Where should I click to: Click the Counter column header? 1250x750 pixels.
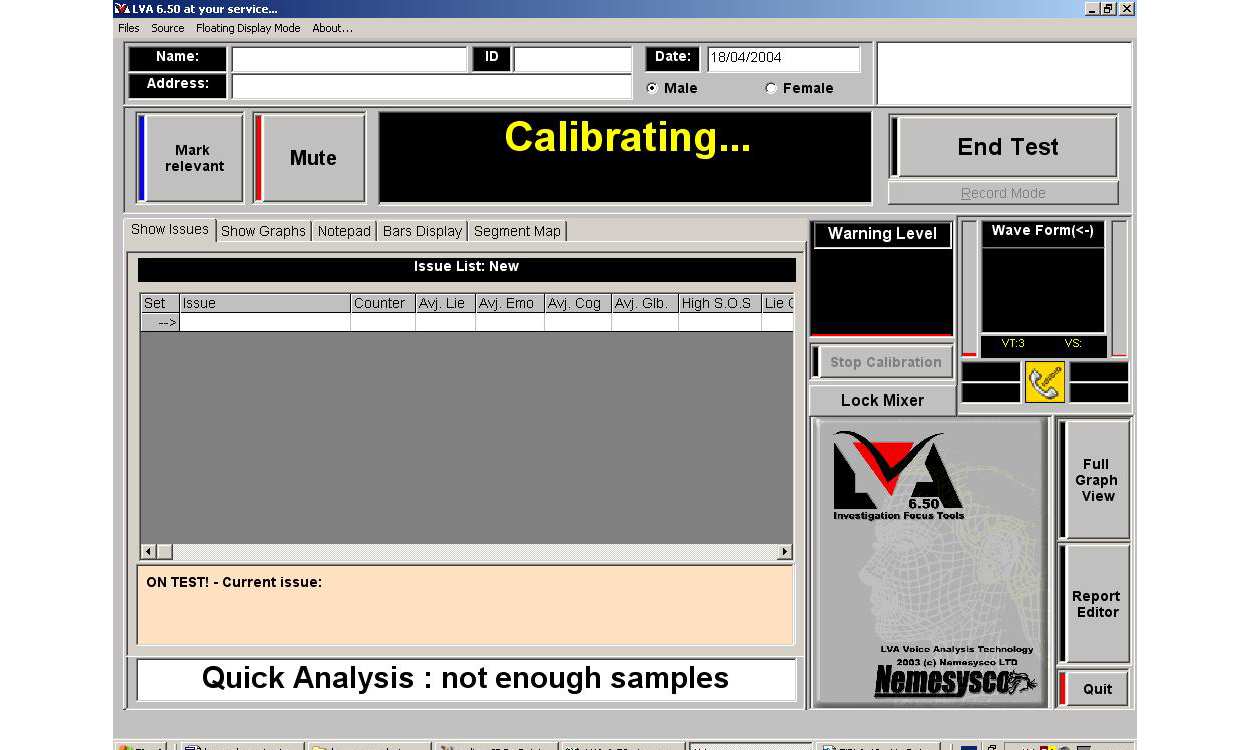tap(383, 303)
